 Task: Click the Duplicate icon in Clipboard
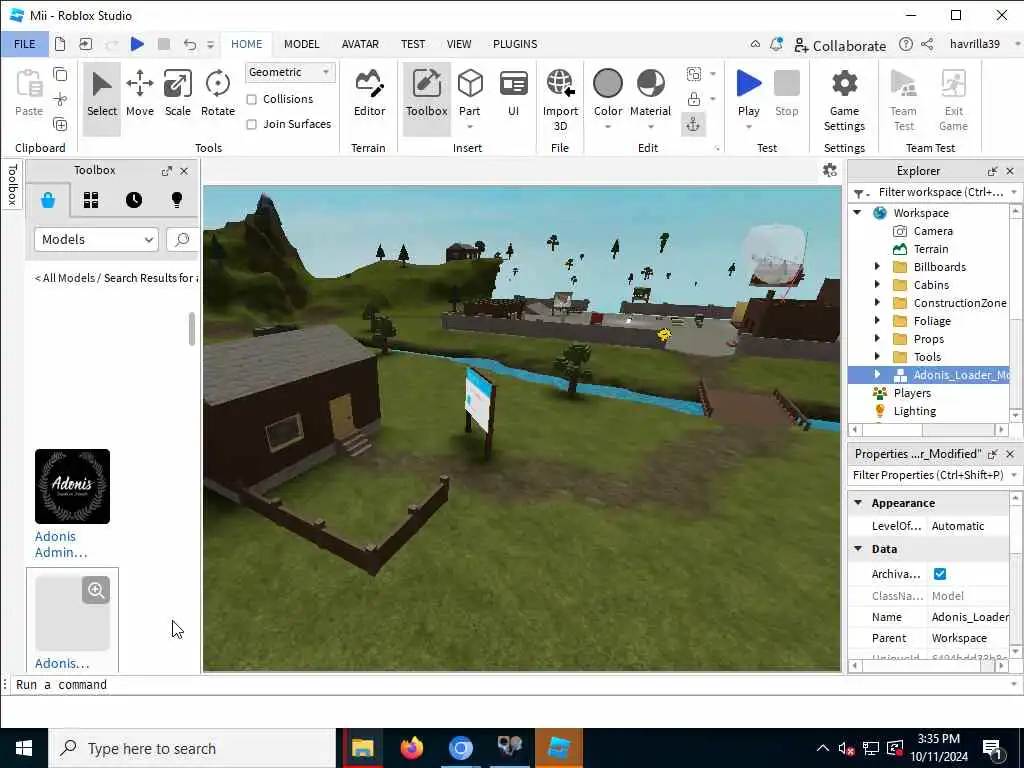click(x=60, y=124)
